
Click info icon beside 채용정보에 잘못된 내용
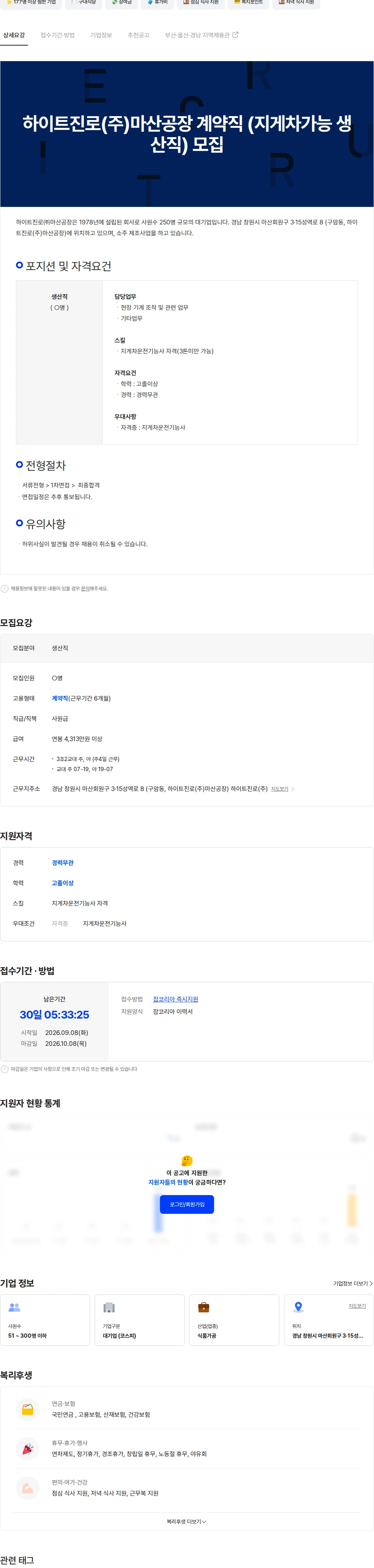click(x=5, y=589)
